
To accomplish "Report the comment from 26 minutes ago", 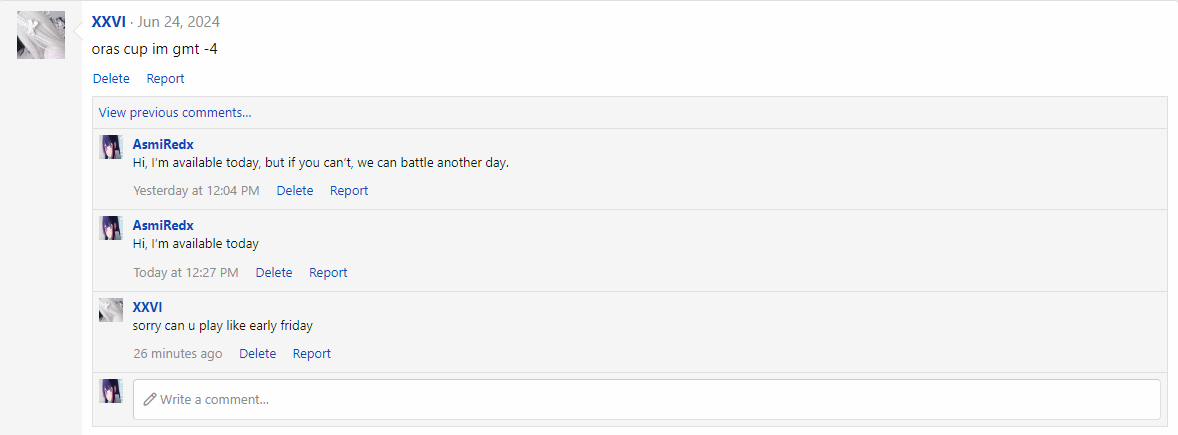I will [311, 354].
